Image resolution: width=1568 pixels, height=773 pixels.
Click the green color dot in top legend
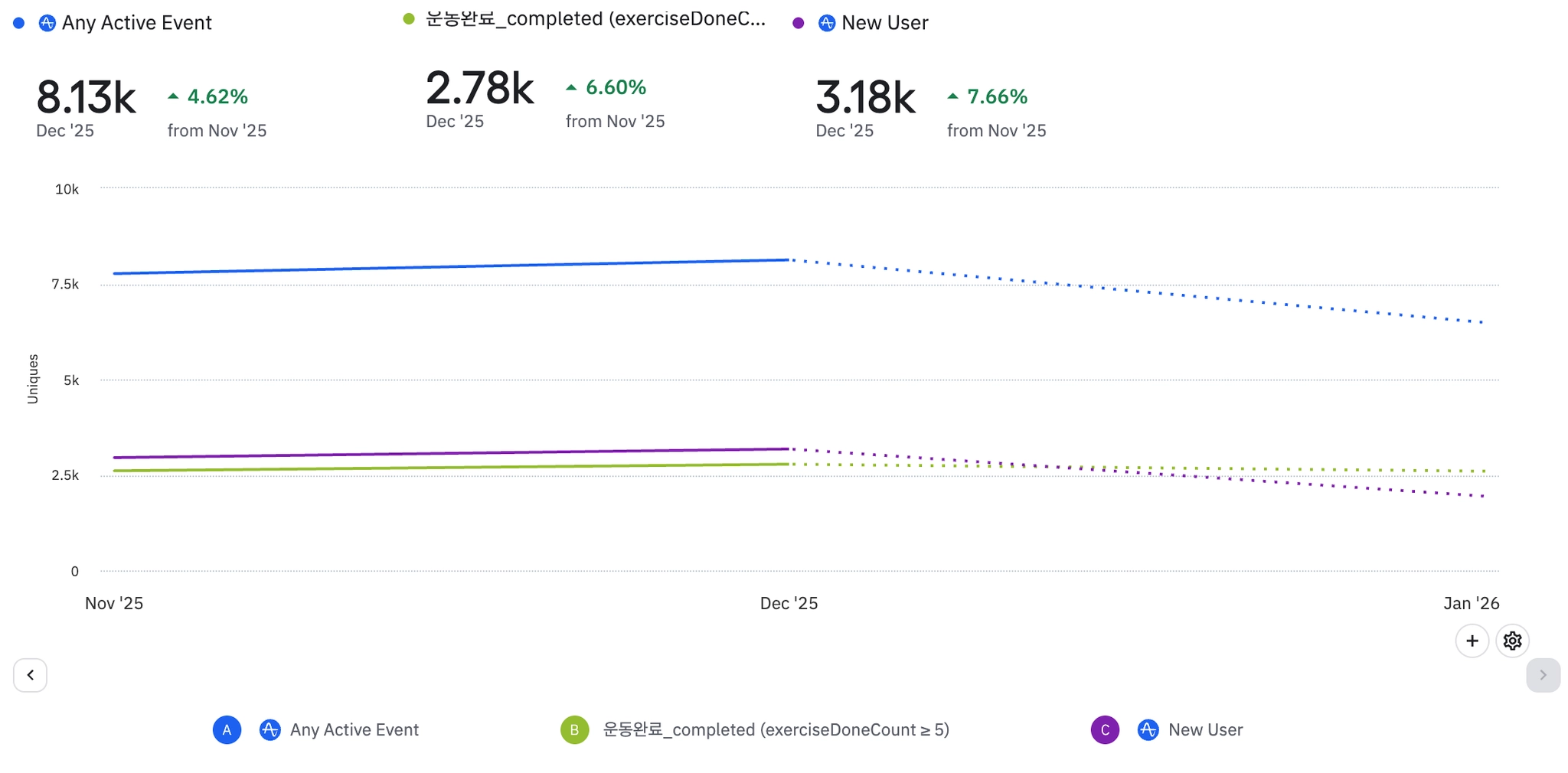[x=409, y=19]
